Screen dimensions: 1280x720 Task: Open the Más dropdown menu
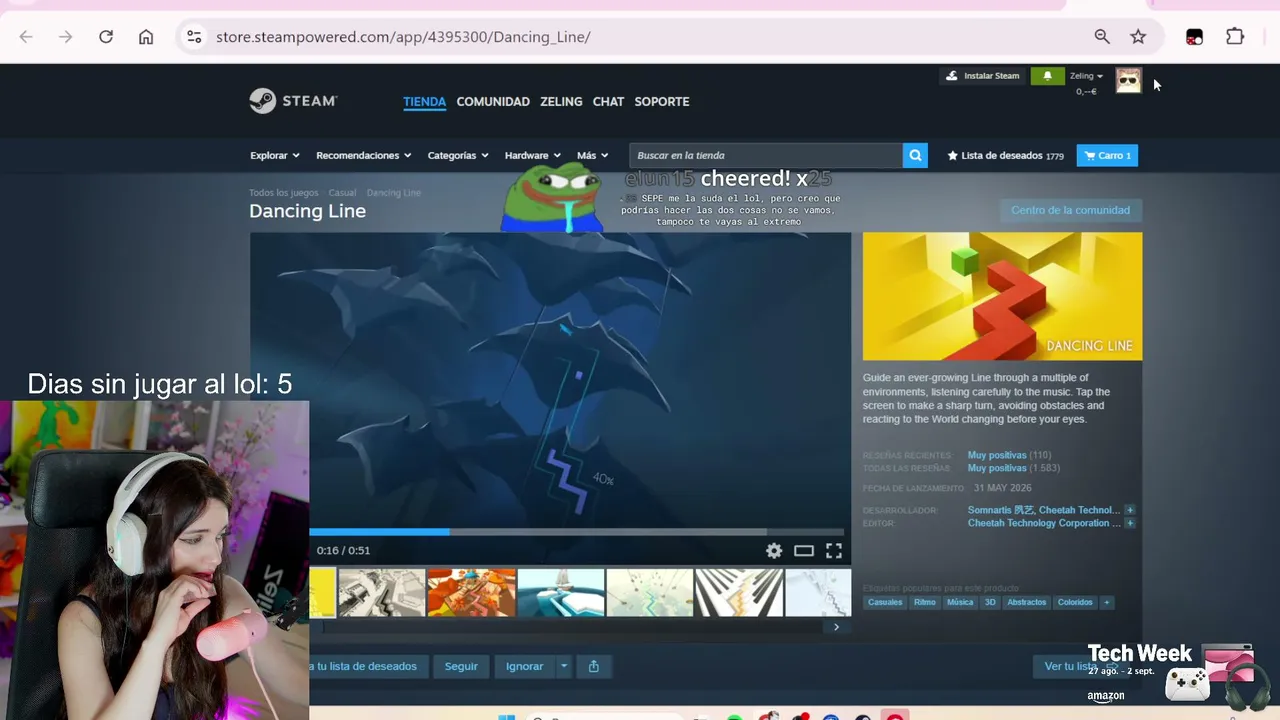(592, 155)
